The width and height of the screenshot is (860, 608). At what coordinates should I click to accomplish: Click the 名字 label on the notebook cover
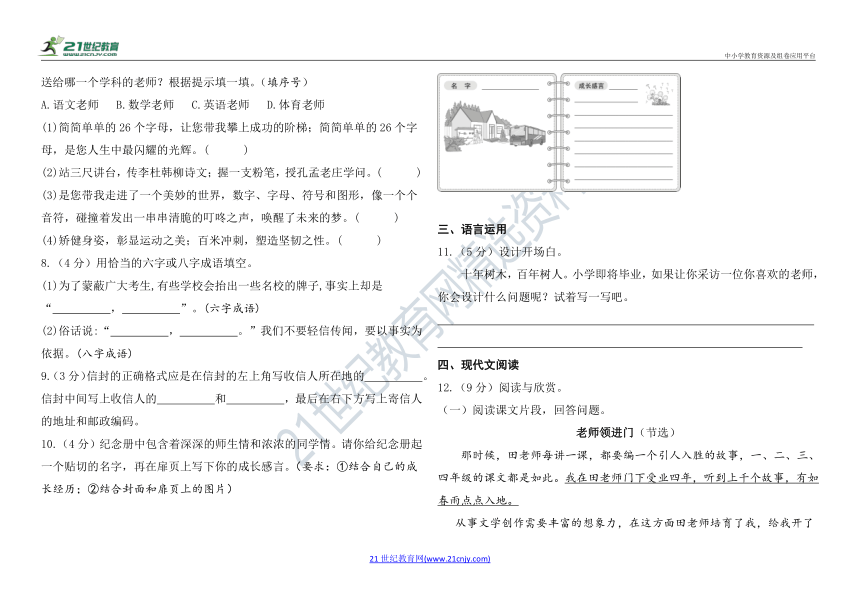tap(461, 86)
